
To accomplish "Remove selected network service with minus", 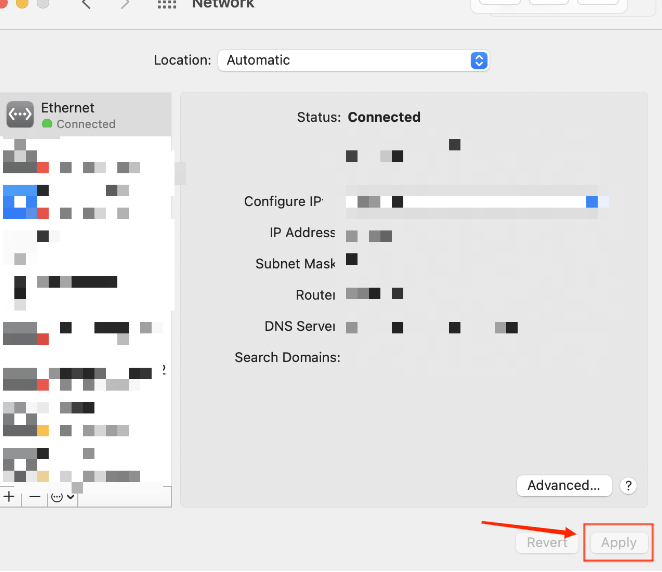I will pos(35,496).
